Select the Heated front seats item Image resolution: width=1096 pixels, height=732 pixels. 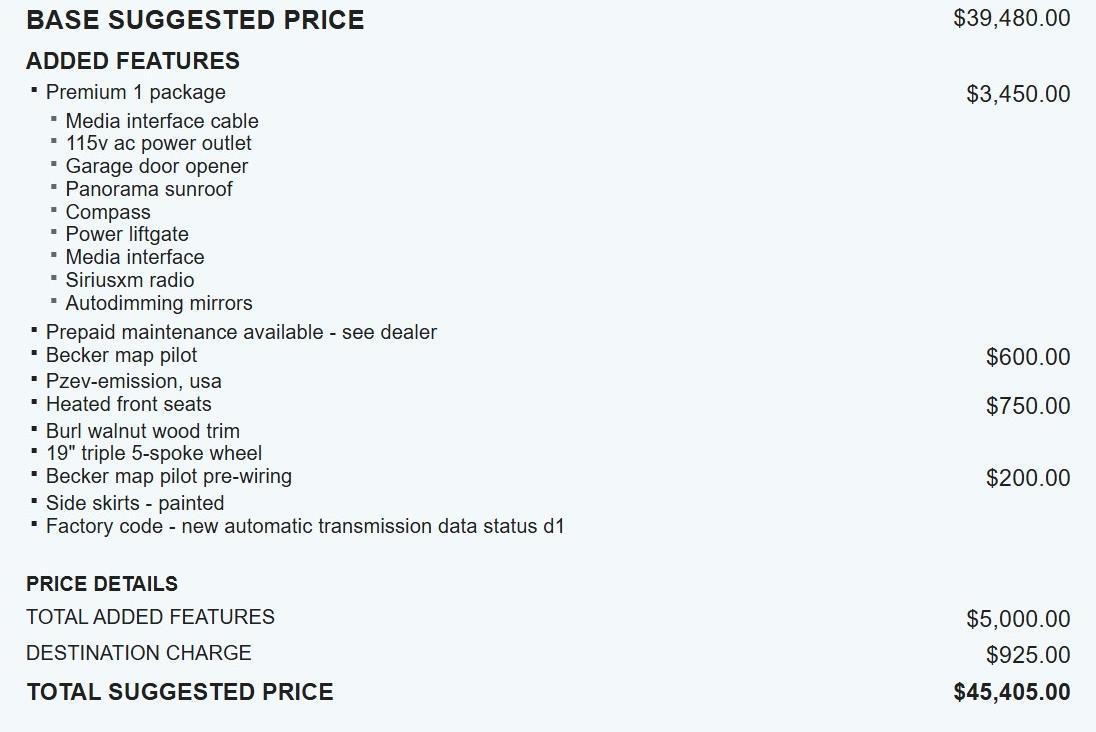point(128,404)
